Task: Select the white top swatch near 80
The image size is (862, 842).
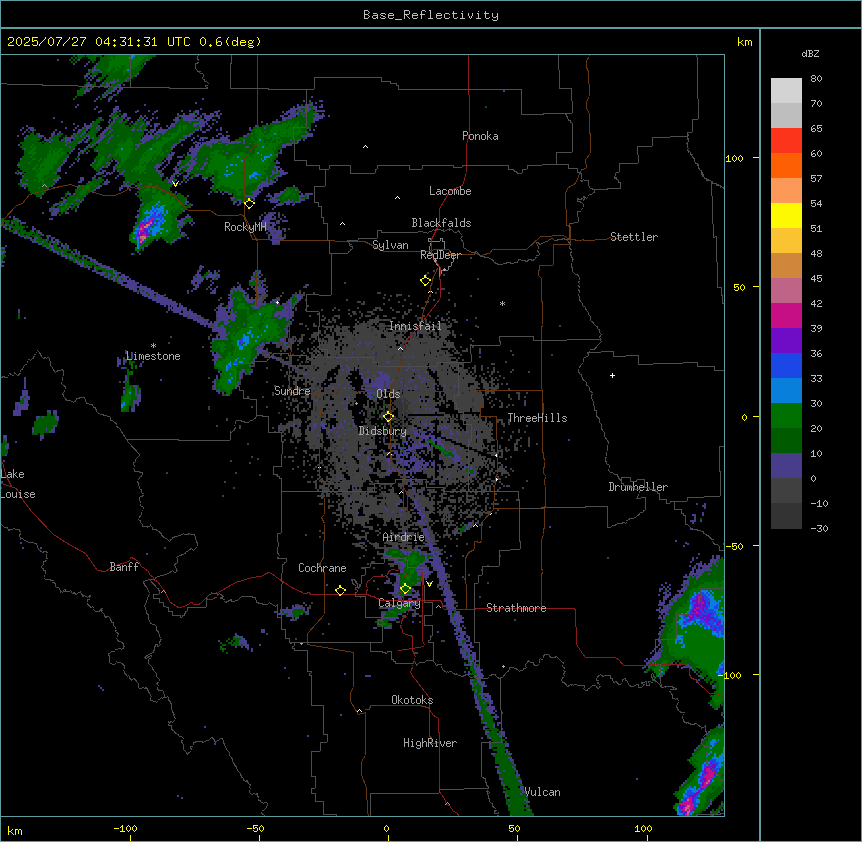Action: (x=786, y=91)
